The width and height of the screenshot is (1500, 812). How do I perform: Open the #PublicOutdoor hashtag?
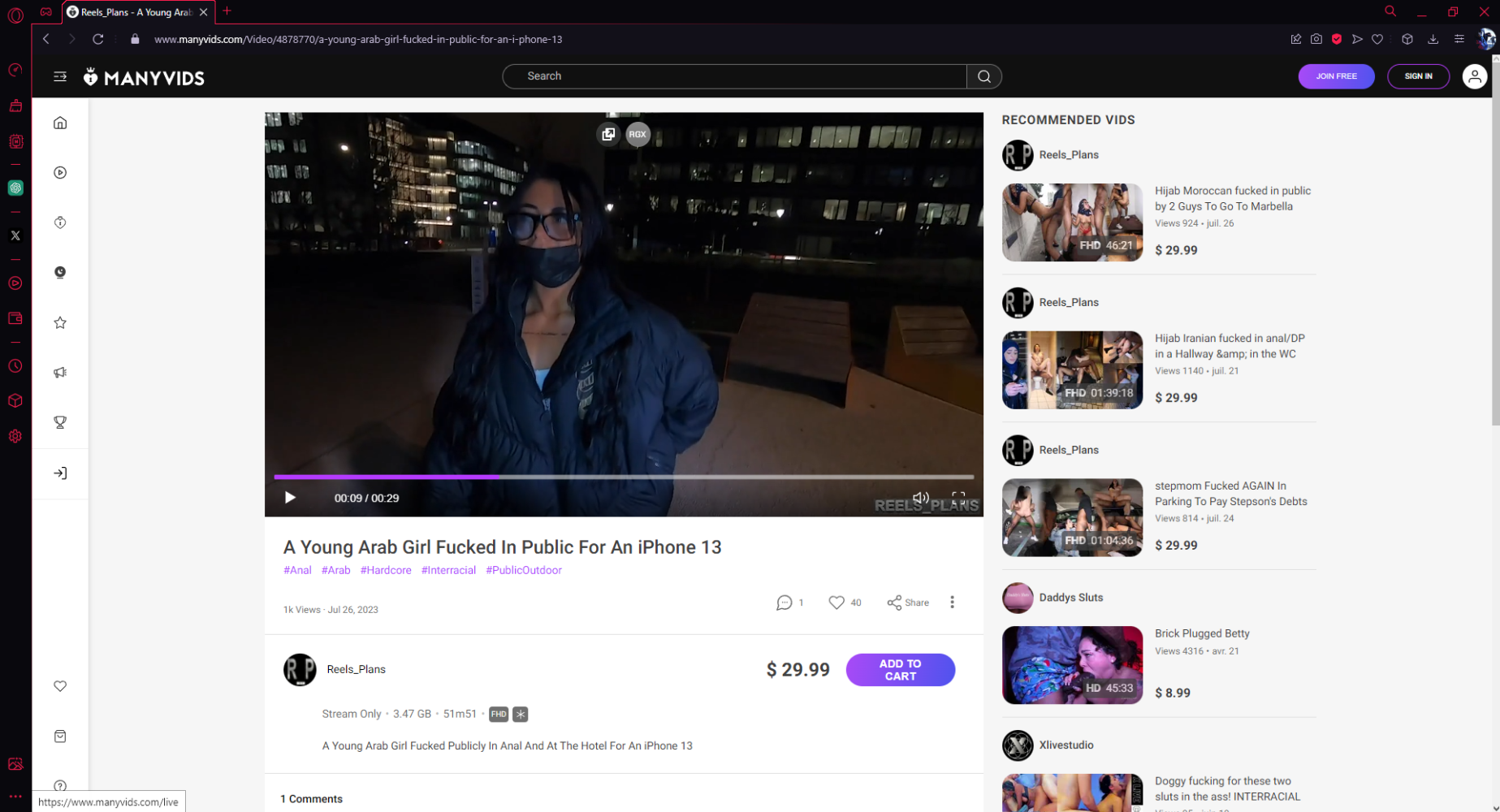pyautogui.click(x=524, y=570)
